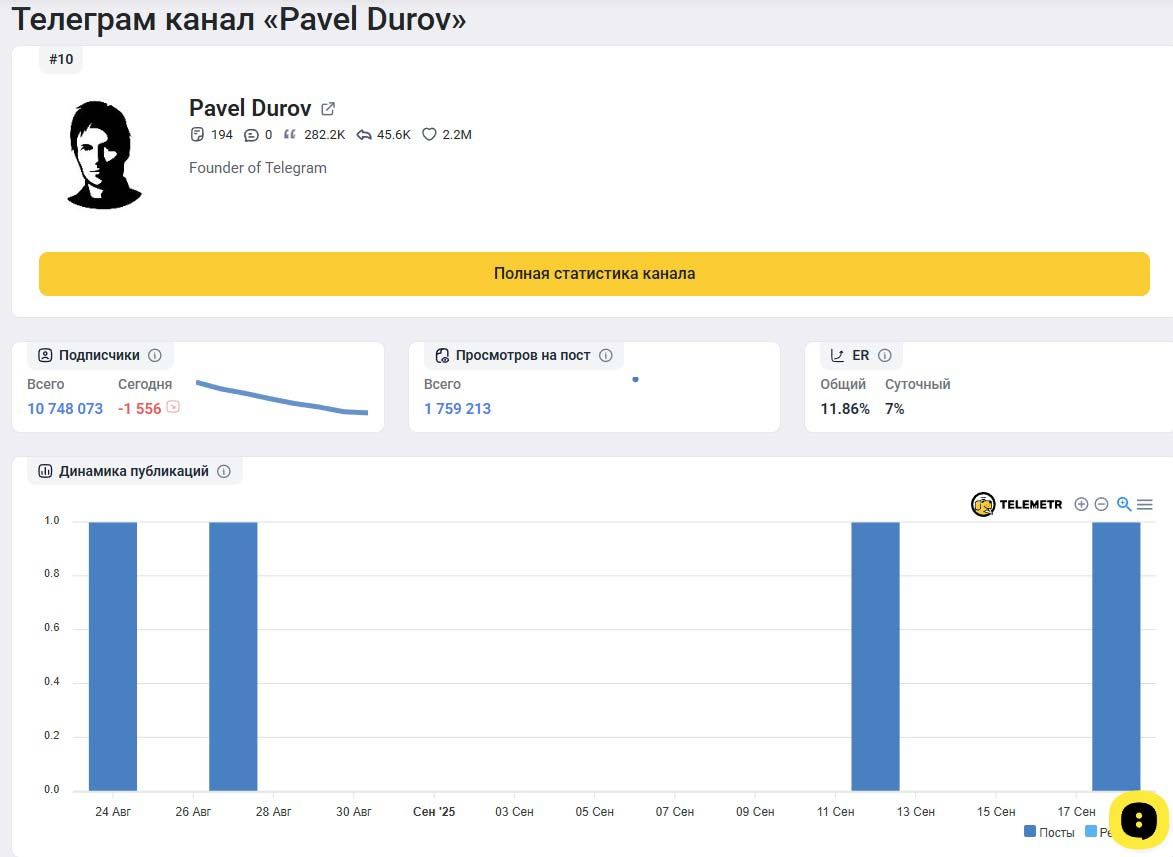Click the forwards arrow icon near 45.6K
Screen dimensions: 1173x857
click(364, 134)
